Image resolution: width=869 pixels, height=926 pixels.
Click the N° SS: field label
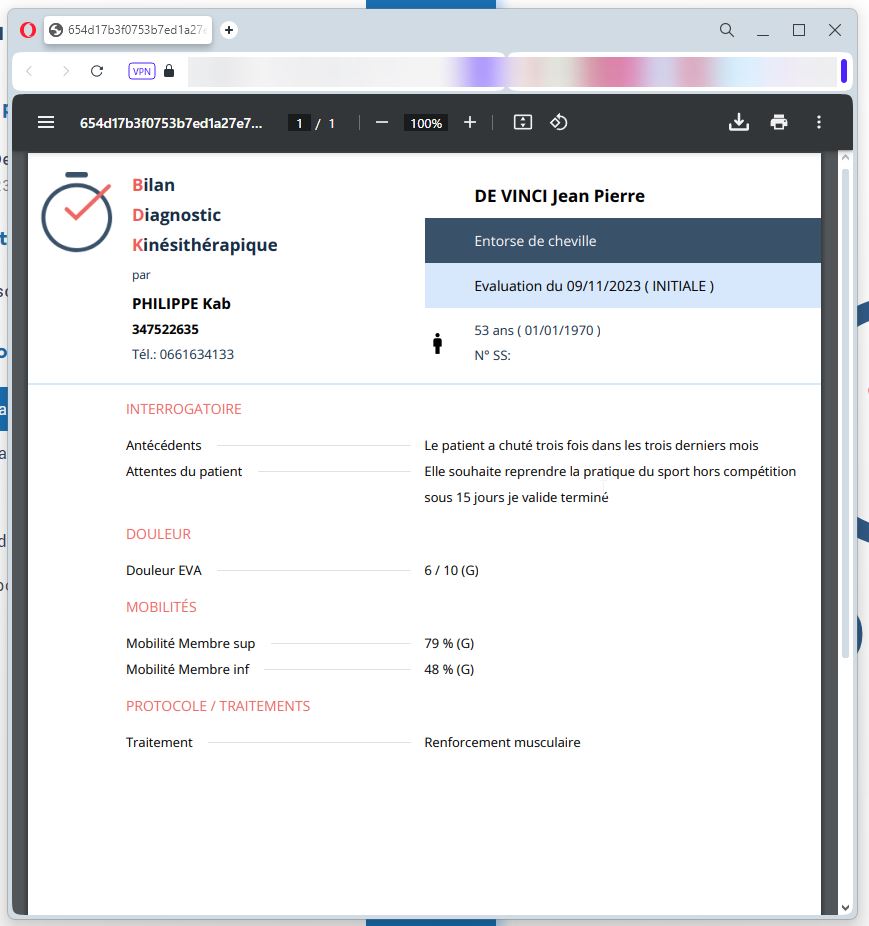click(492, 356)
